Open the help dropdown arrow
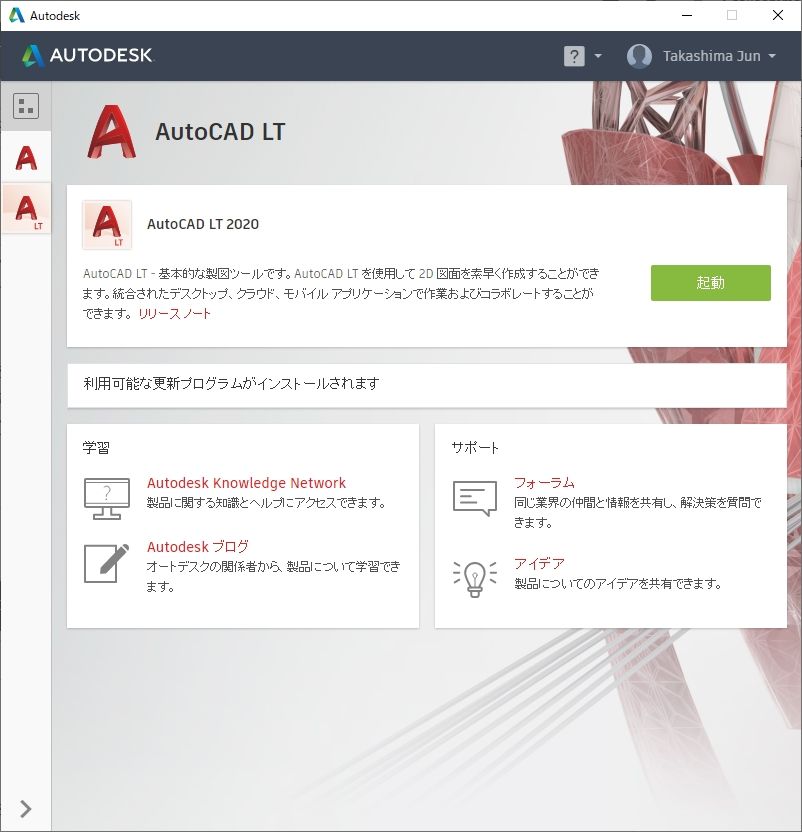 coord(598,56)
